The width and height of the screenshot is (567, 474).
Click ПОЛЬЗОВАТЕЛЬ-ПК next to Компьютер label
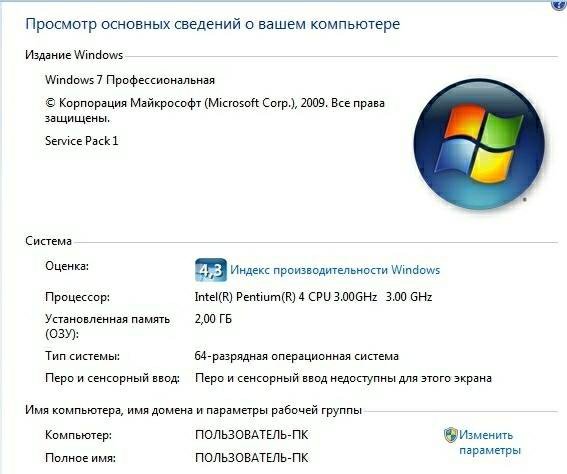(x=252, y=435)
